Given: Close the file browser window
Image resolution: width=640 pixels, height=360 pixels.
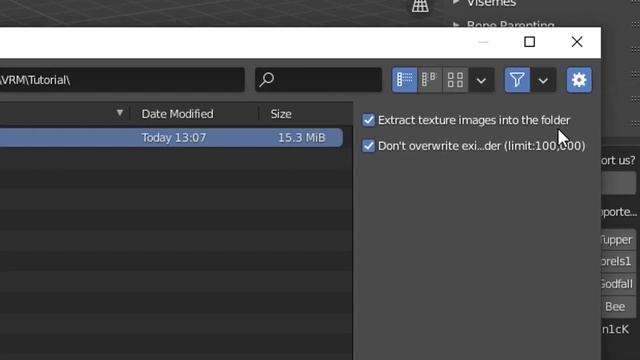Looking at the screenshot, I should pyautogui.click(x=577, y=42).
